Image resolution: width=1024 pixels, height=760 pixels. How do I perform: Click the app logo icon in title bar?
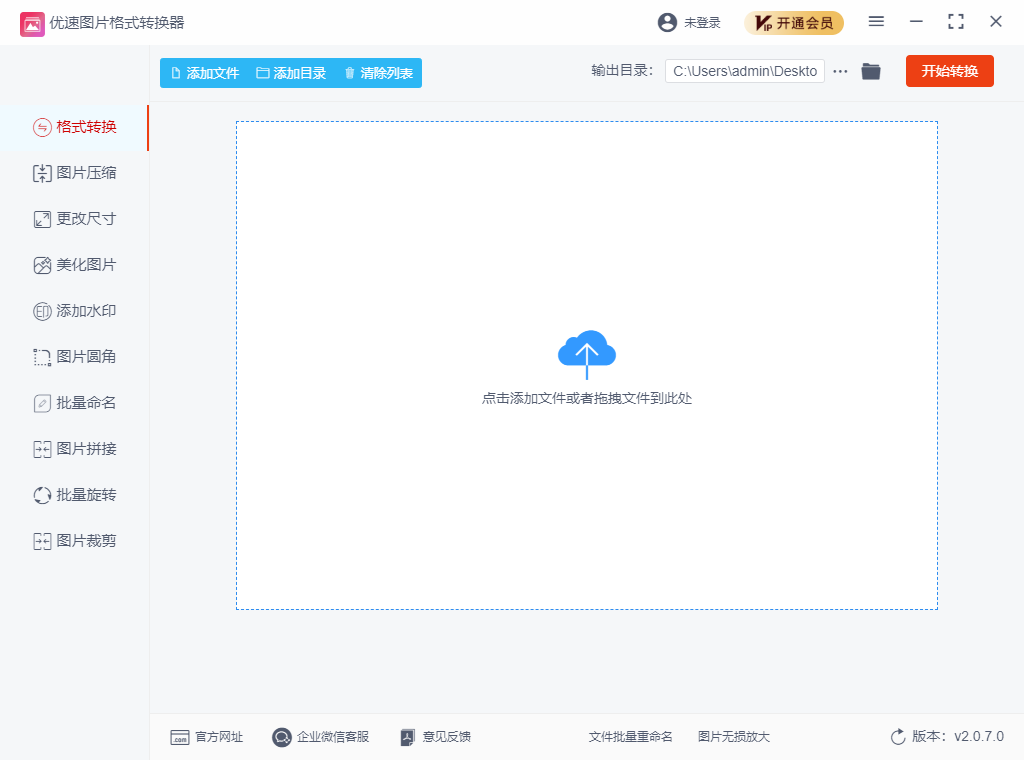tap(32, 24)
